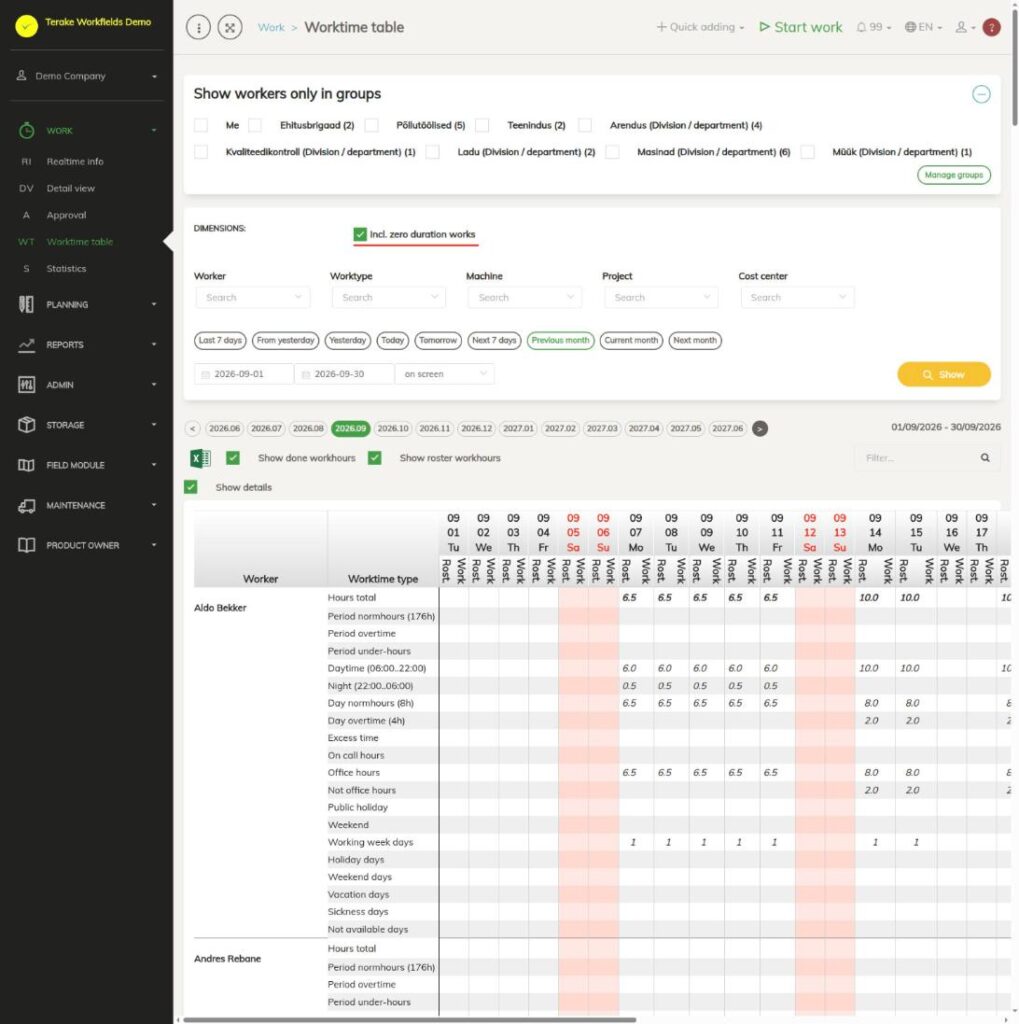Click calendar icon in end date field
The image size is (1019, 1024).
pos(305,374)
